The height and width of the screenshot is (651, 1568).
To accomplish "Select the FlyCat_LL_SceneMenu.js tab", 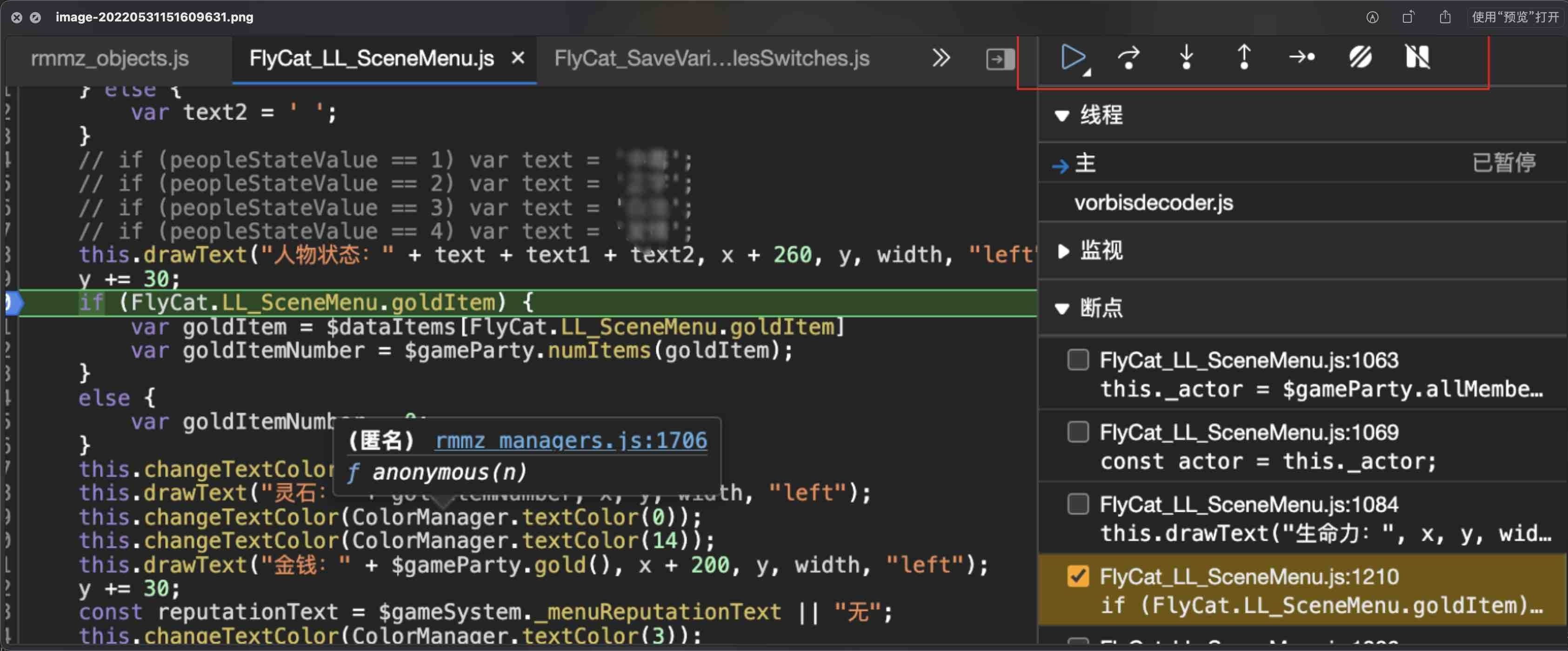I will (371, 59).
